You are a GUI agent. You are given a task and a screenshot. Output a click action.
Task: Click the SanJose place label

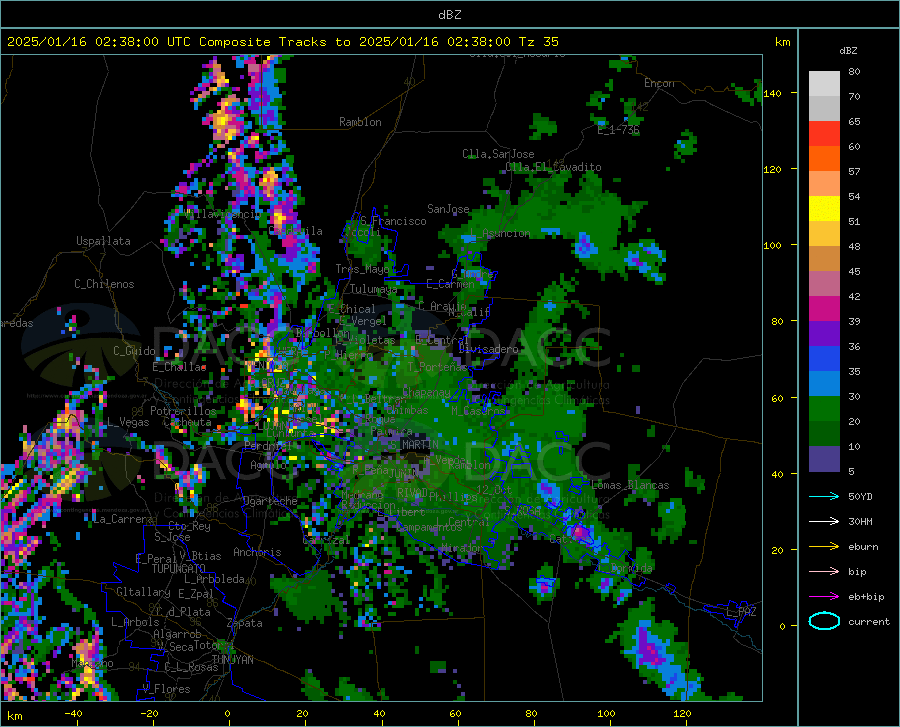tap(448, 209)
